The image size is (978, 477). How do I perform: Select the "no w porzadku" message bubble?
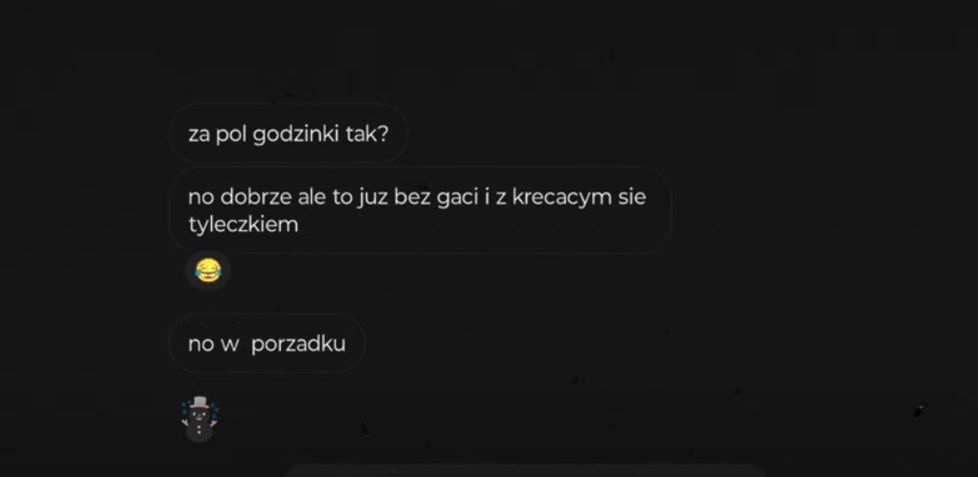click(267, 344)
